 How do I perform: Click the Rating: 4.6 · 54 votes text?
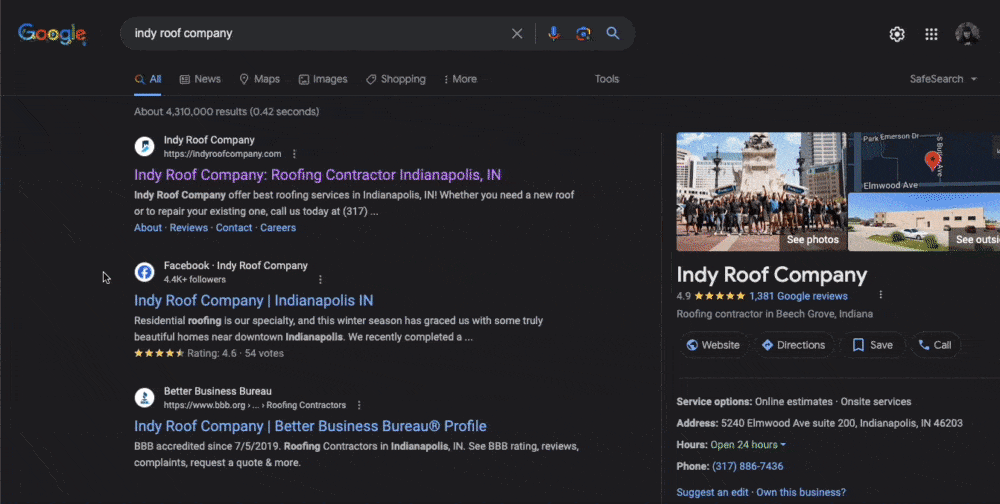pyautogui.click(x=235, y=353)
